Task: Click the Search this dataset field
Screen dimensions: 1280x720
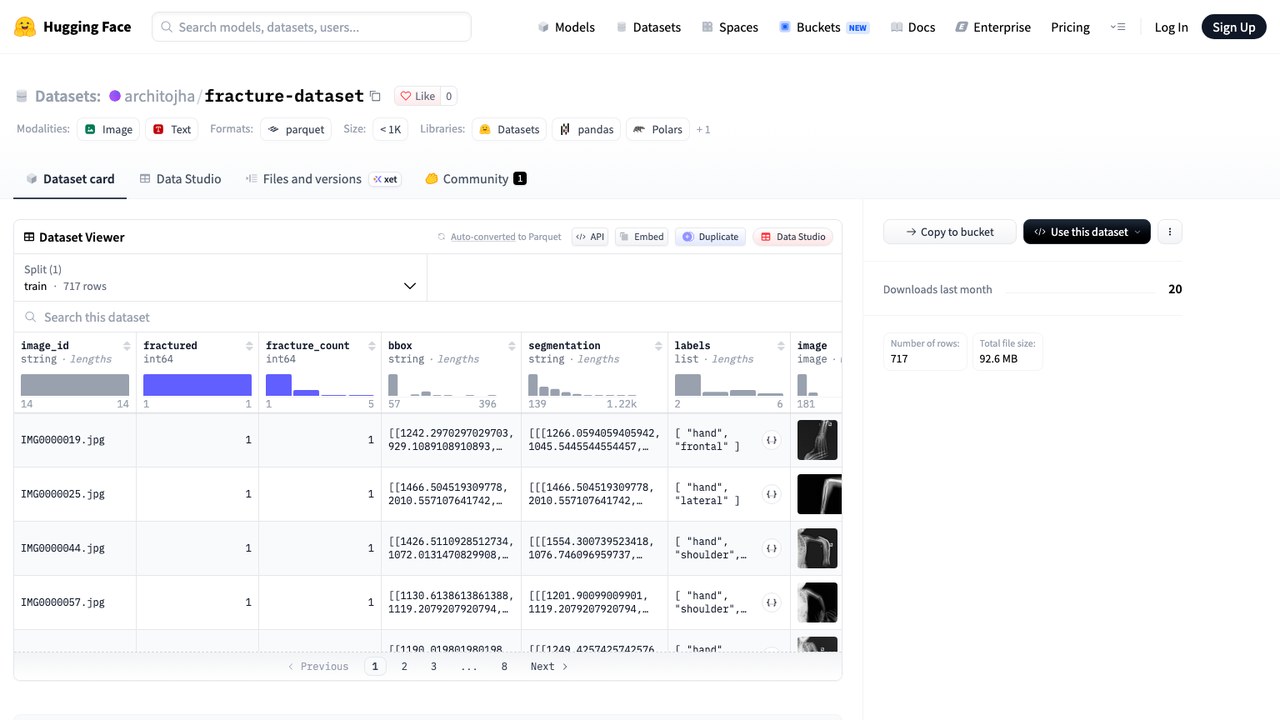Action: click(428, 317)
